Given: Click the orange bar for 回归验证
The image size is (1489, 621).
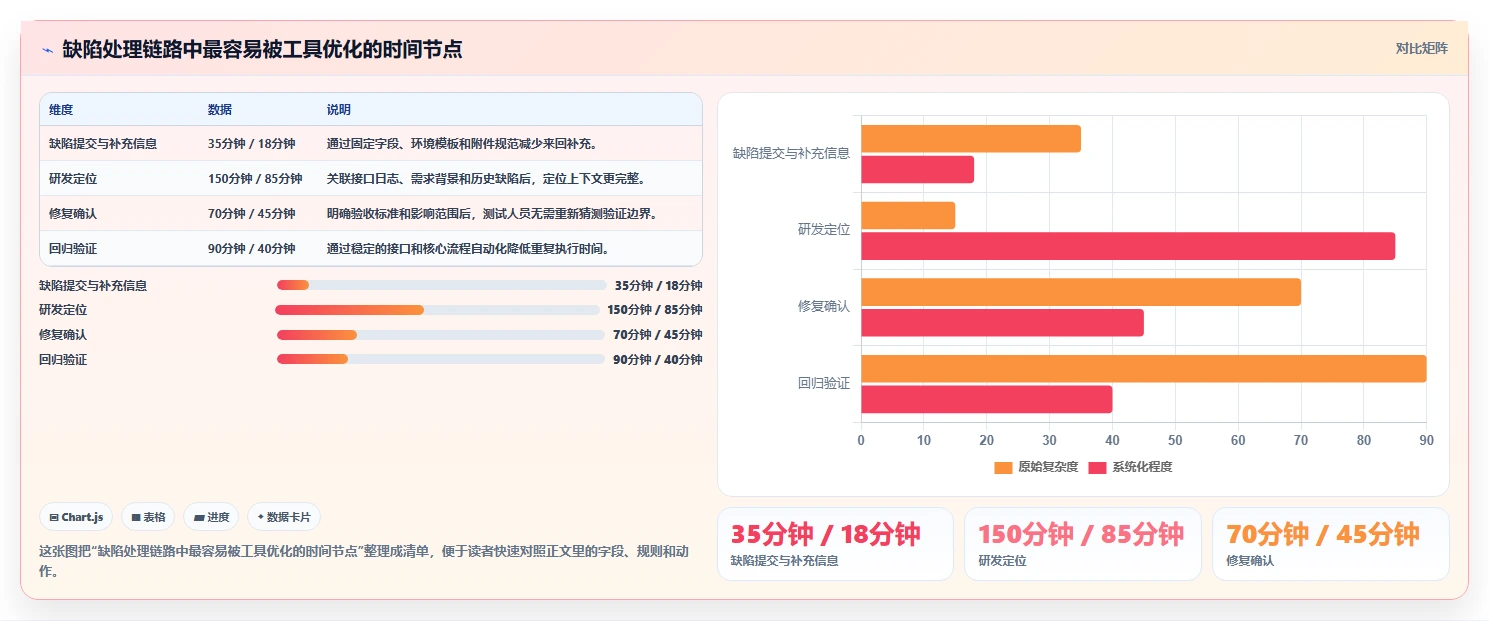Looking at the screenshot, I should point(1143,368).
